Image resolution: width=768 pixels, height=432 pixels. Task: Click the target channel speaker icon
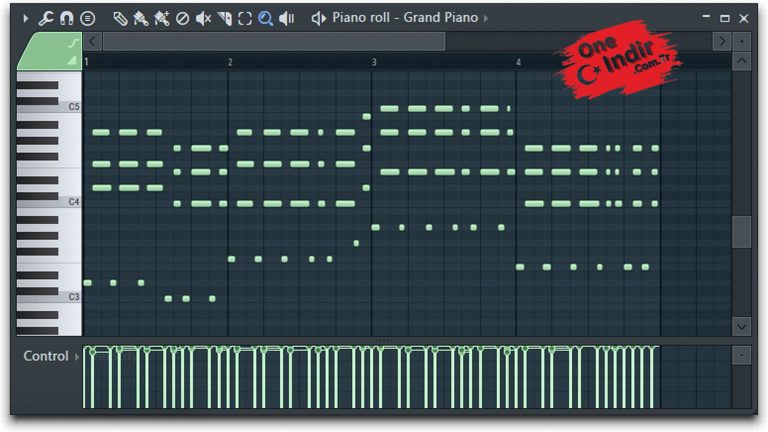coord(319,19)
